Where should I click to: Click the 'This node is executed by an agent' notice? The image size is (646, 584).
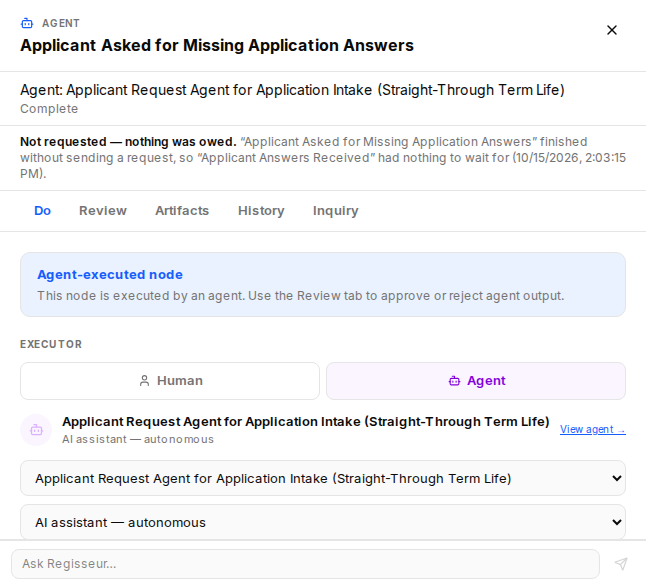tap(301, 296)
